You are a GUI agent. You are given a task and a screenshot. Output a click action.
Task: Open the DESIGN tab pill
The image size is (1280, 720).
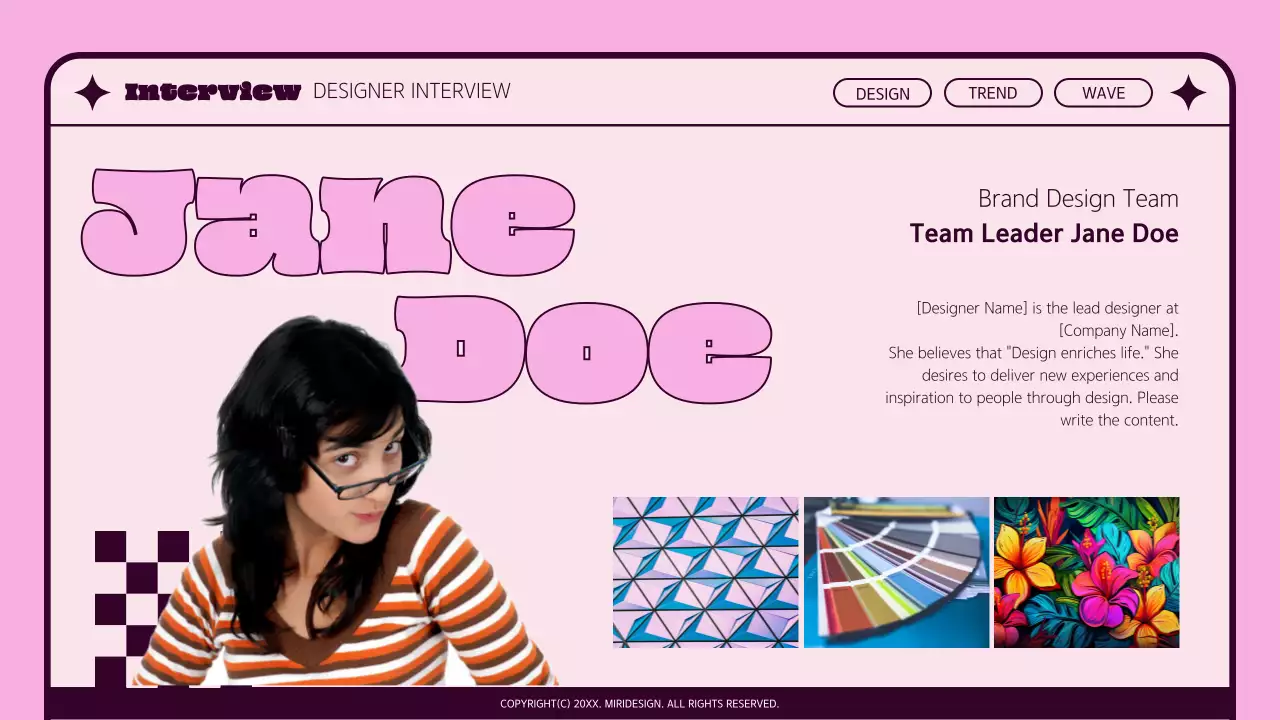[882, 93]
